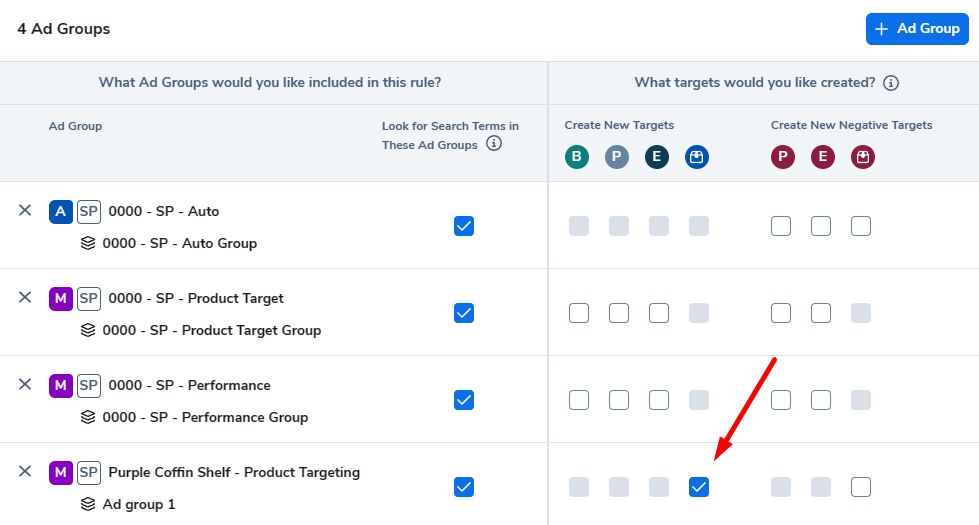Viewport: 979px width, 525px height.
Task: Click the Add Ad Group button
Action: tap(917, 29)
